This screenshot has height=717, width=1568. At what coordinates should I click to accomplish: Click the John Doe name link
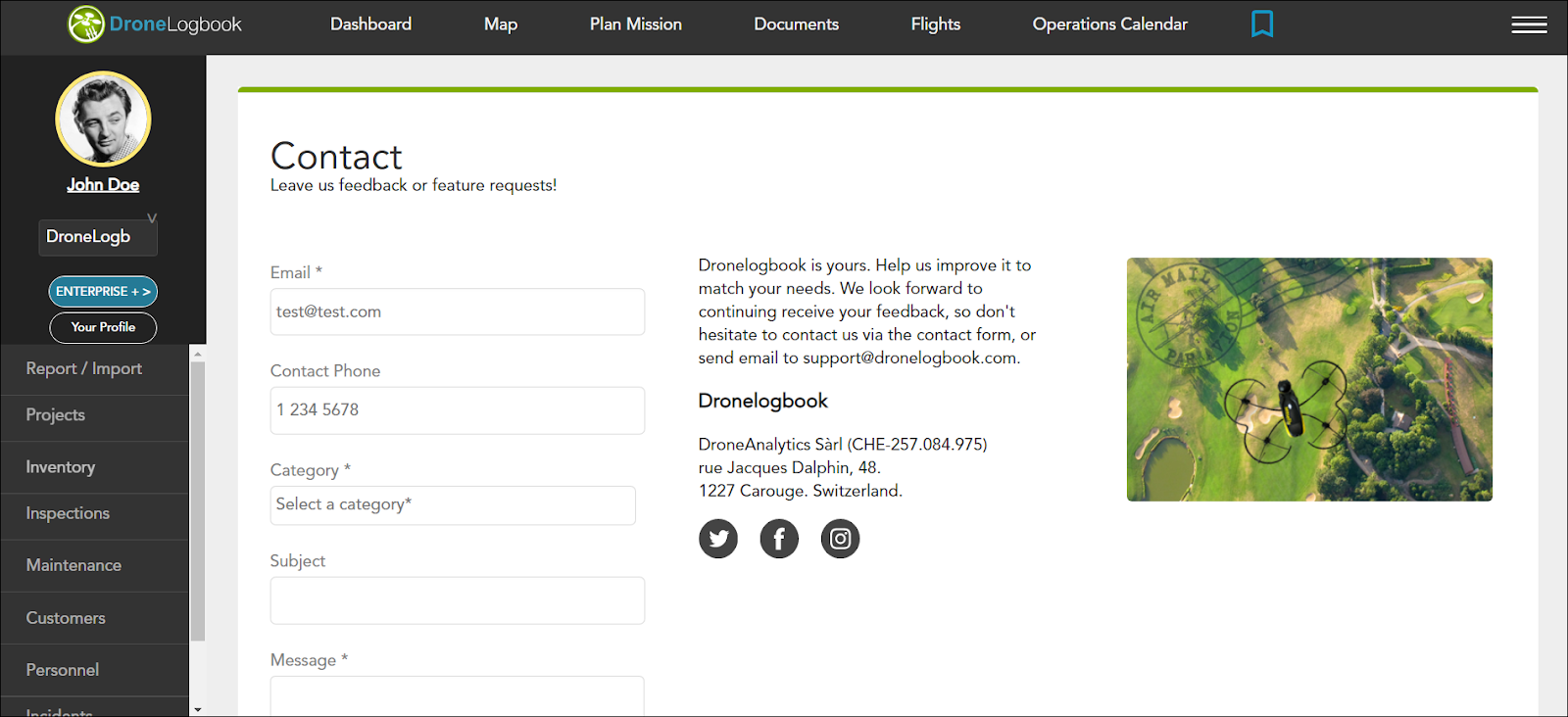pos(103,184)
